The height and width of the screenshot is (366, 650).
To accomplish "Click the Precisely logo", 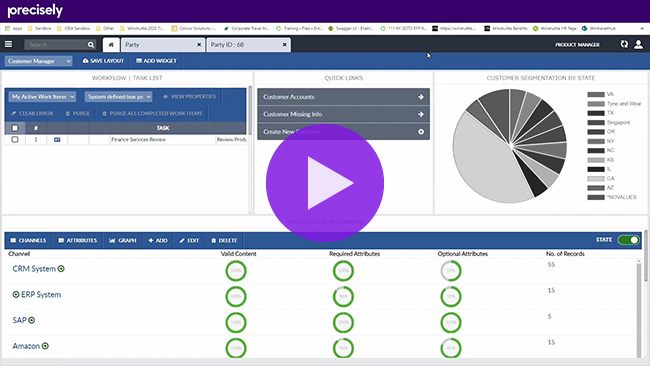I will tap(35, 11).
